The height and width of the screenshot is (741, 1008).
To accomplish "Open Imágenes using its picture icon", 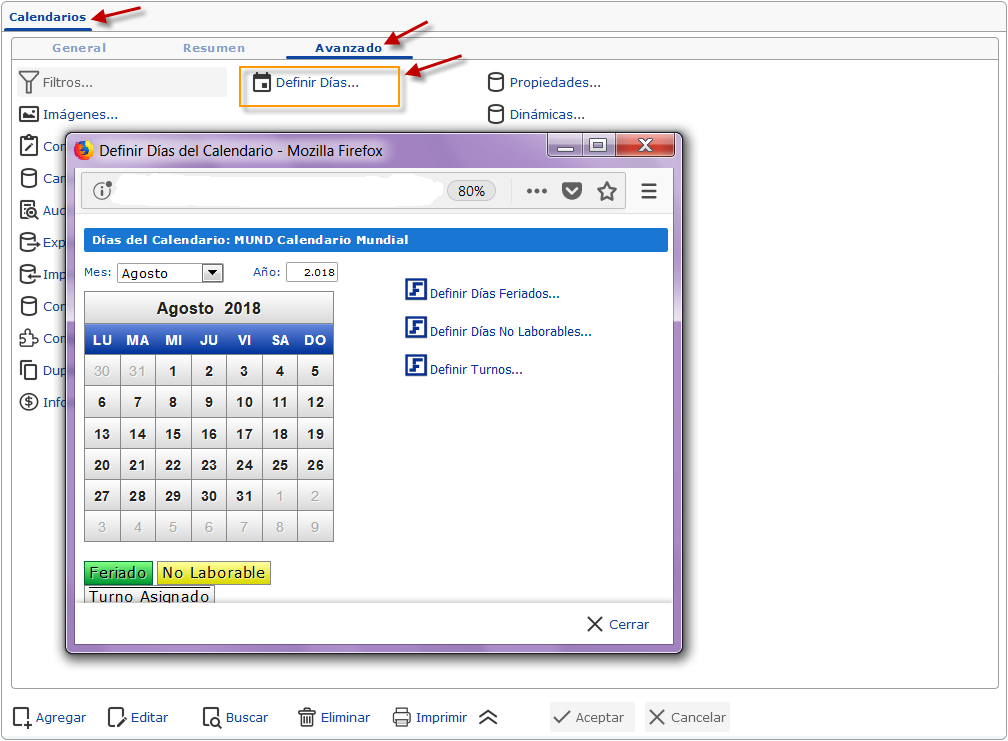I will tap(28, 113).
